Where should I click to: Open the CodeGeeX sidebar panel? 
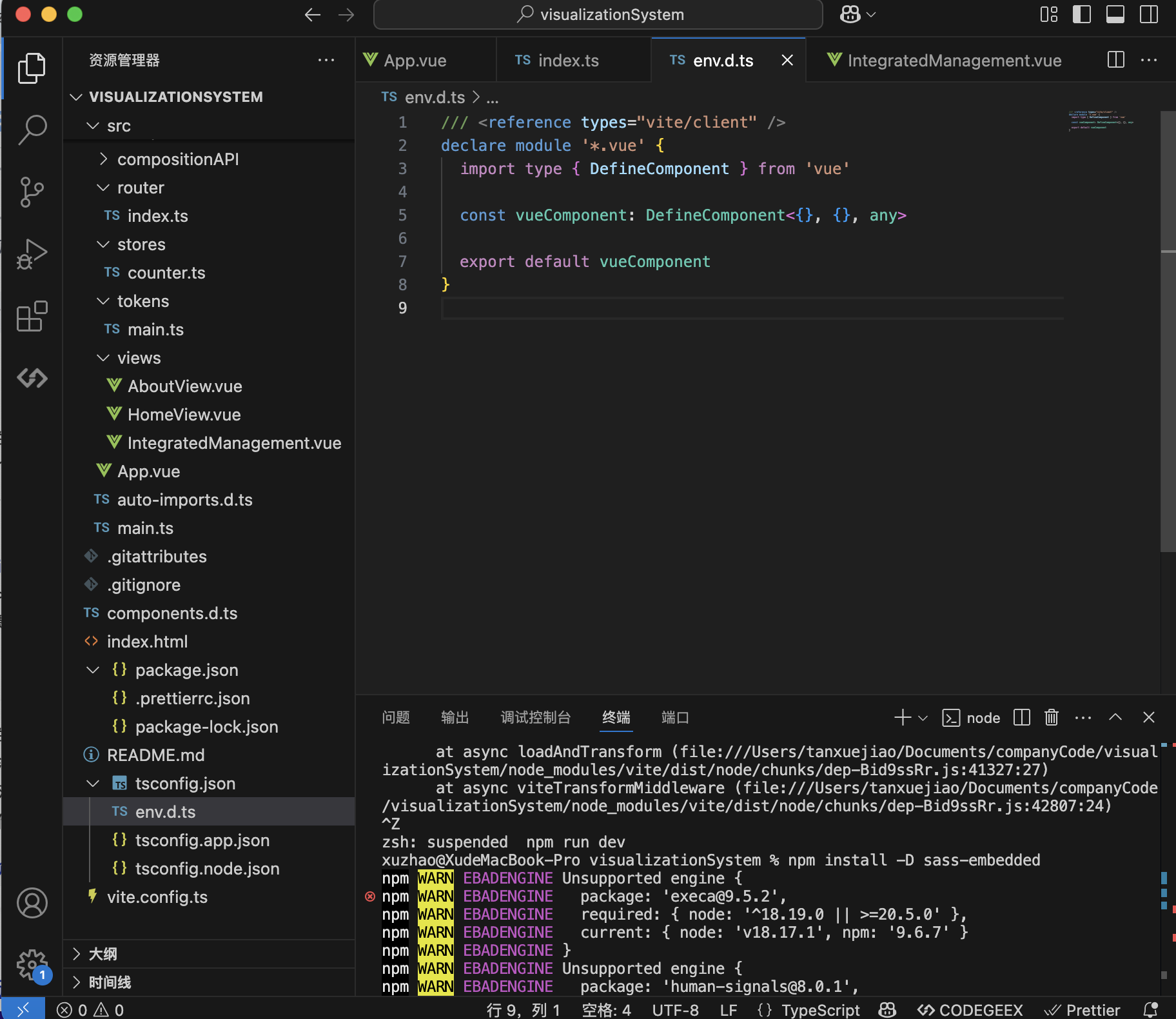coord(32,378)
